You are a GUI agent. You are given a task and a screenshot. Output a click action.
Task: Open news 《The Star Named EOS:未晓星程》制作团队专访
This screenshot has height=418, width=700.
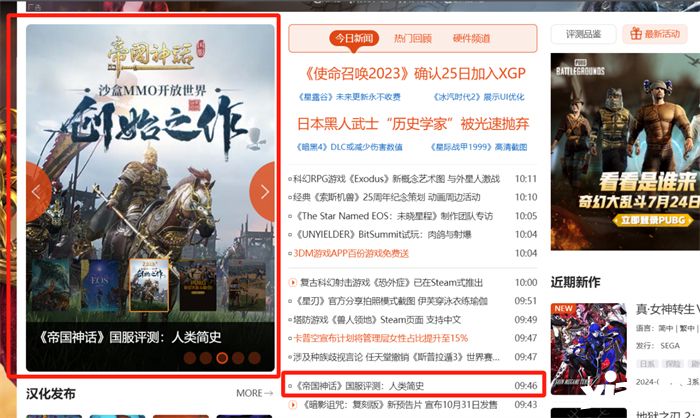coord(395,216)
